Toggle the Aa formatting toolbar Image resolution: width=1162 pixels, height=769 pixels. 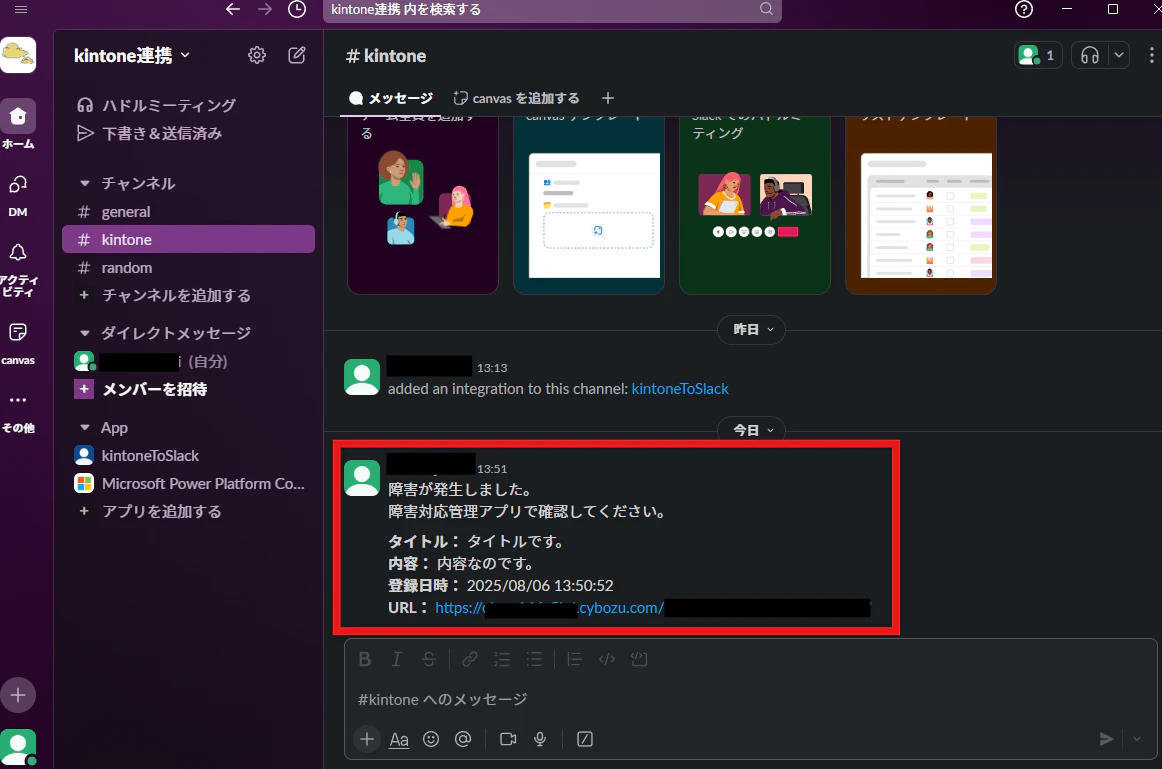(x=399, y=739)
